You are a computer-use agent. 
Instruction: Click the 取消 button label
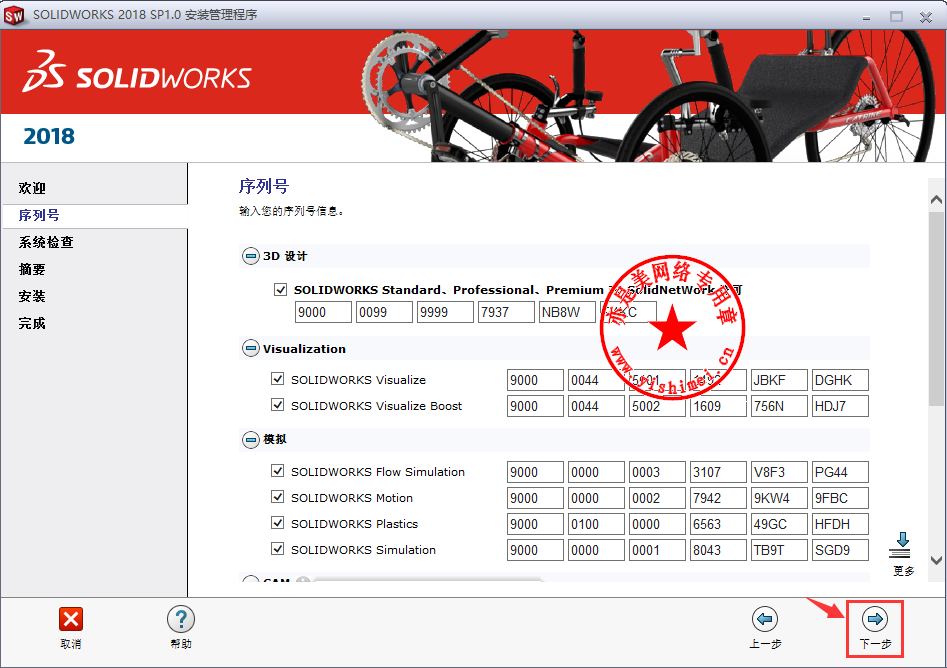pos(71,644)
